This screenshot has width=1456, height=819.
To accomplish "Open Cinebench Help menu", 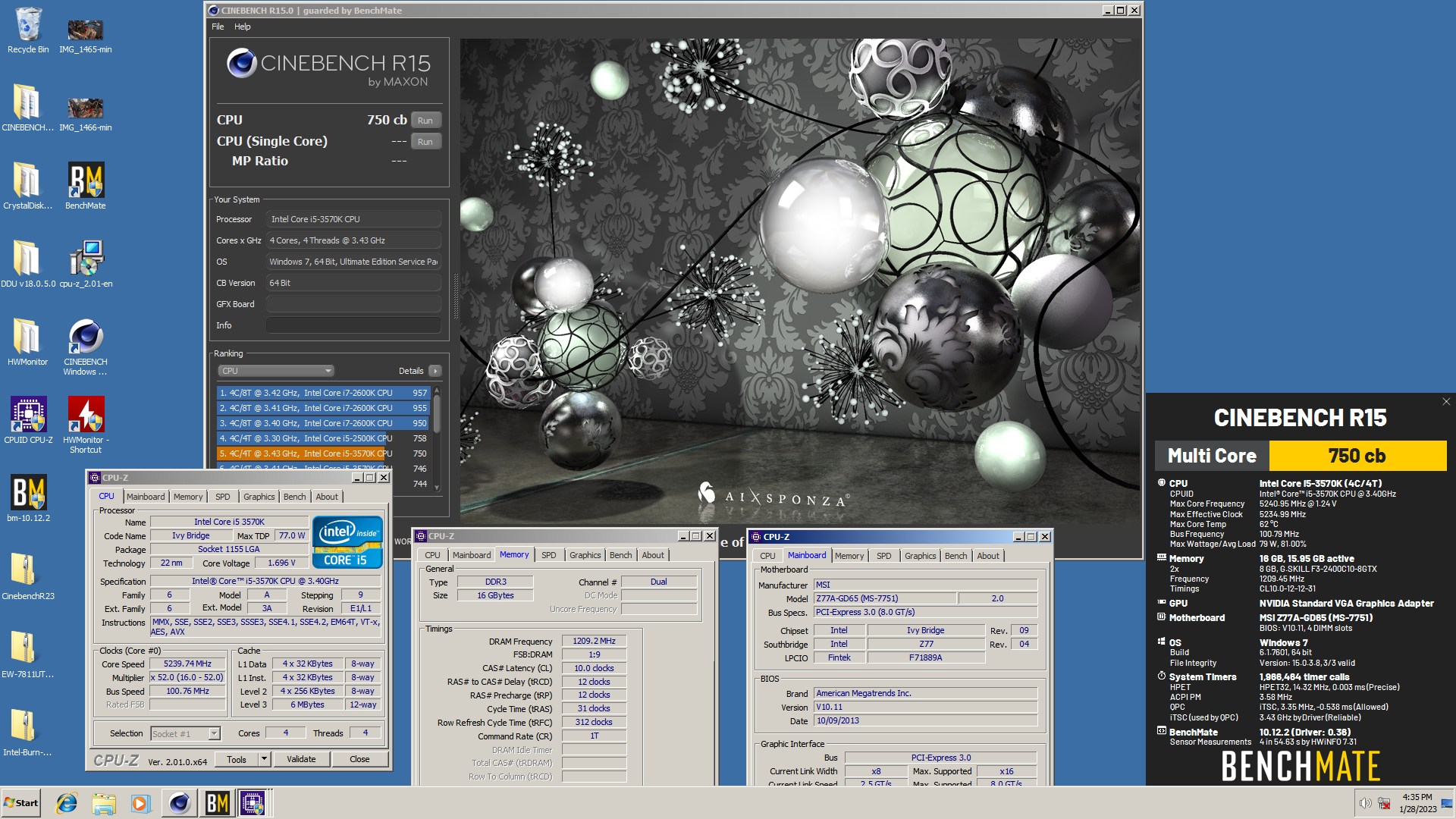I will click(x=242, y=27).
